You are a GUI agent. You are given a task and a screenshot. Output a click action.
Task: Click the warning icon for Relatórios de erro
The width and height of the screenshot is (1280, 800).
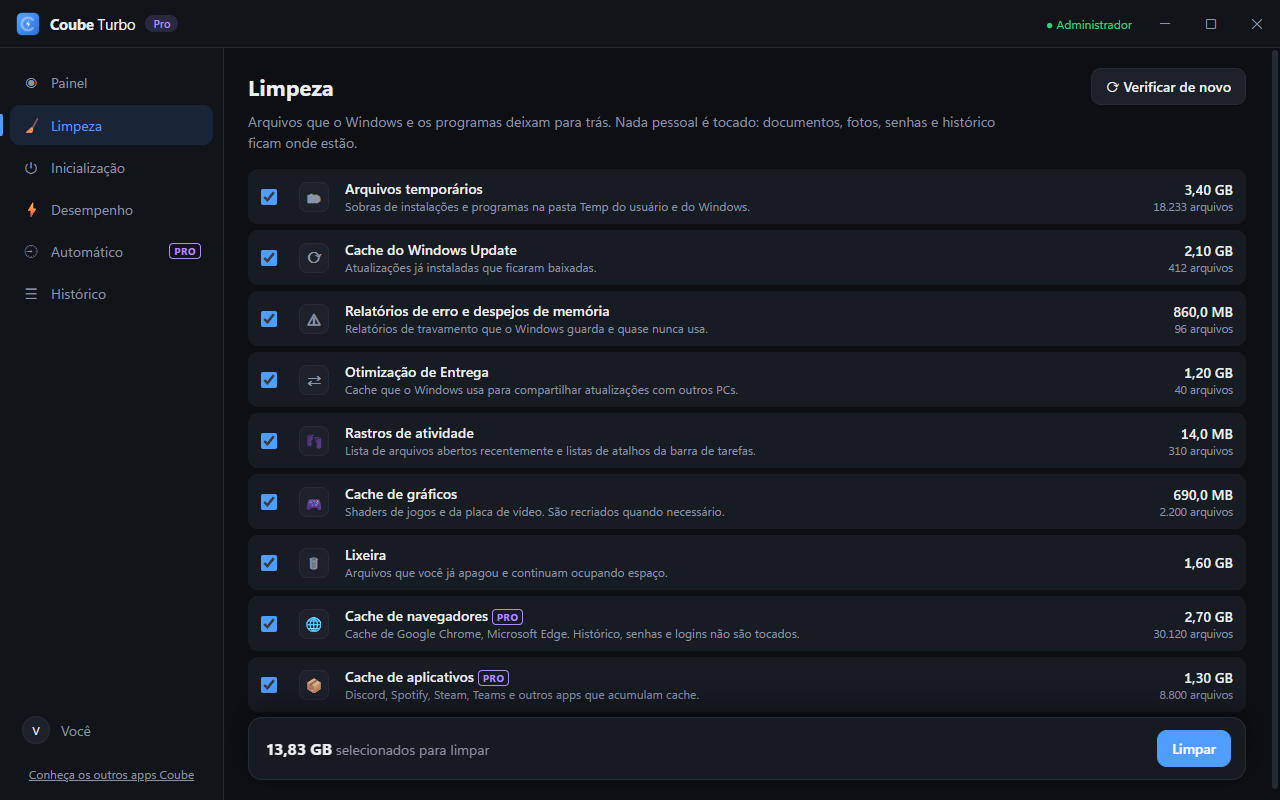[x=314, y=319]
